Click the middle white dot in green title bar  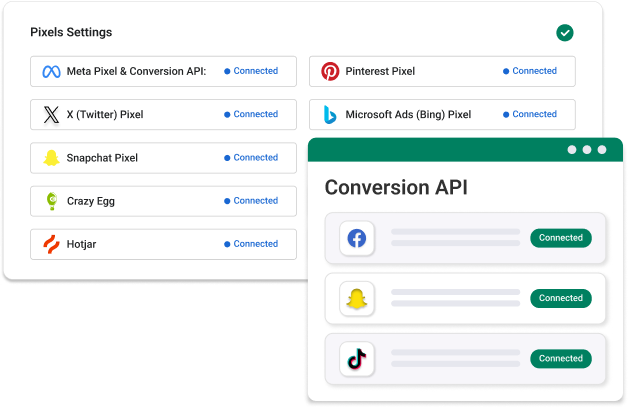click(x=587, y=150)
